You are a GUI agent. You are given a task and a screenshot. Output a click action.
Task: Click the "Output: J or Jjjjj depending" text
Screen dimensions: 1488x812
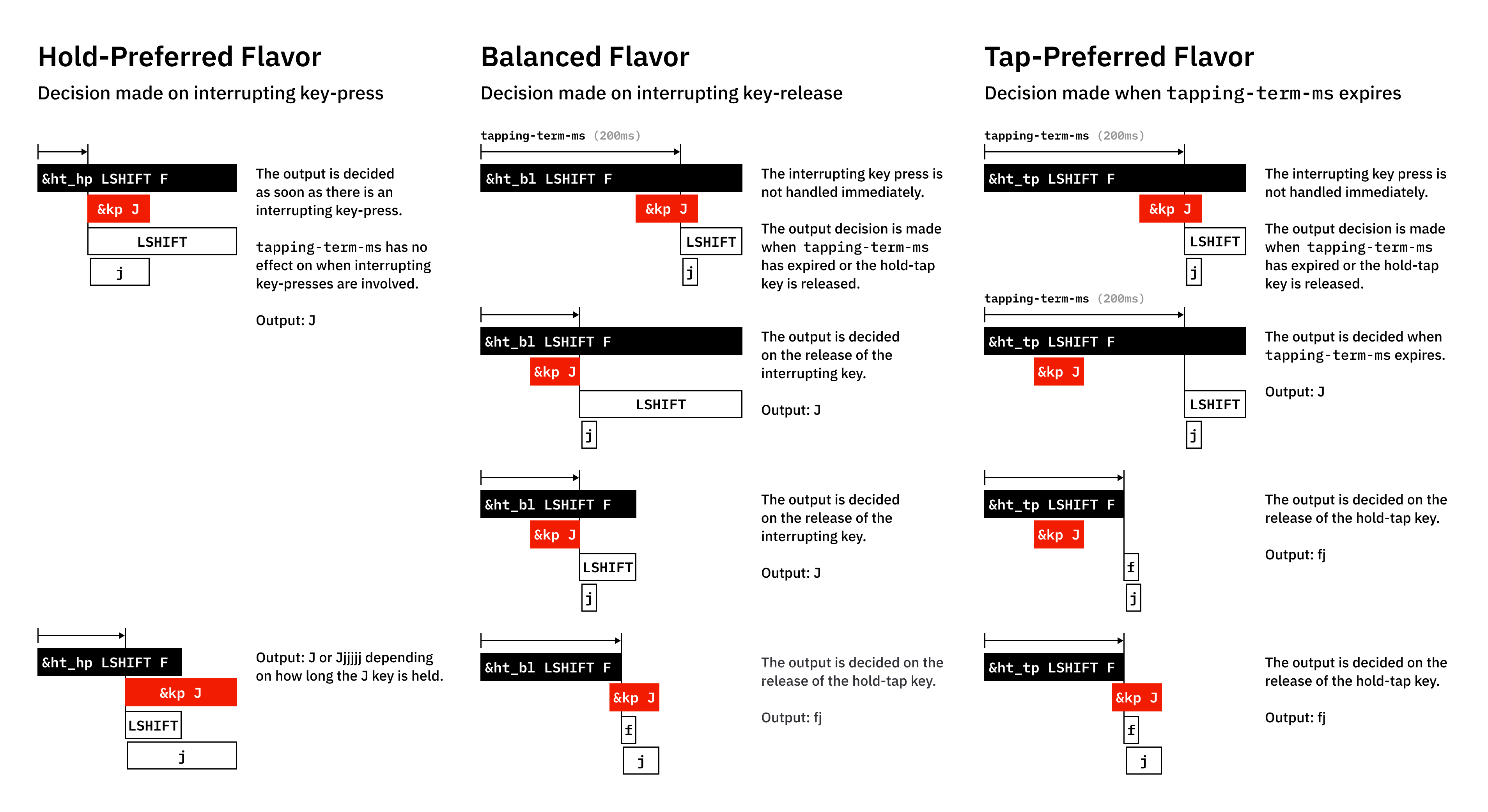344,658
